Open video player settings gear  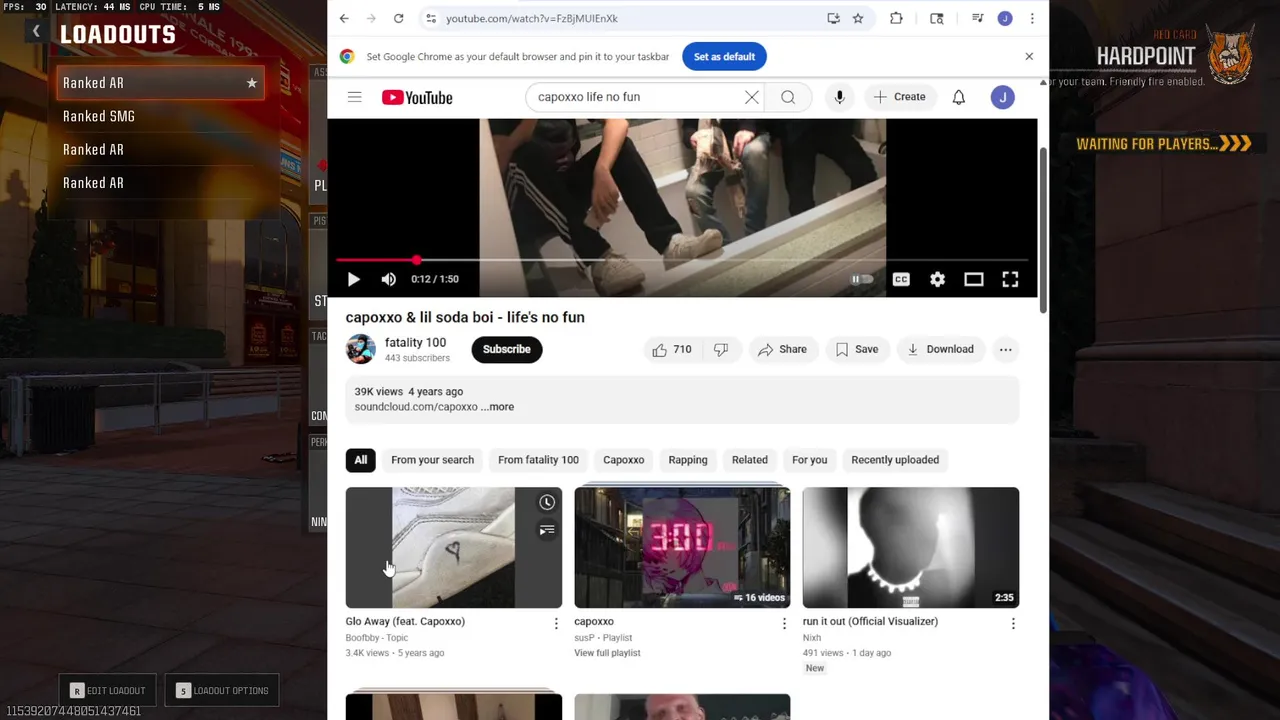tap(937, 279)
